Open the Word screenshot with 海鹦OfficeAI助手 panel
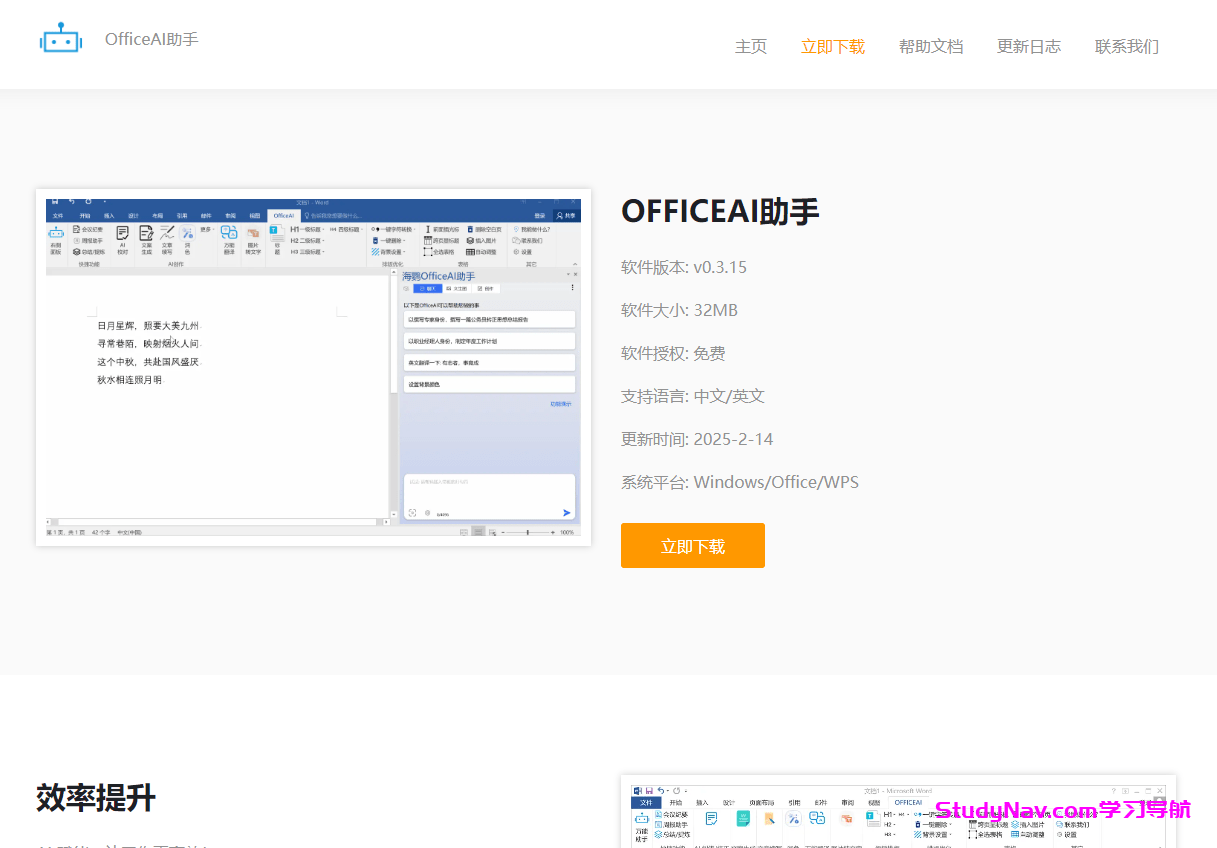Viewport: 1217px width, 848px height. click(x=313, y=367)
